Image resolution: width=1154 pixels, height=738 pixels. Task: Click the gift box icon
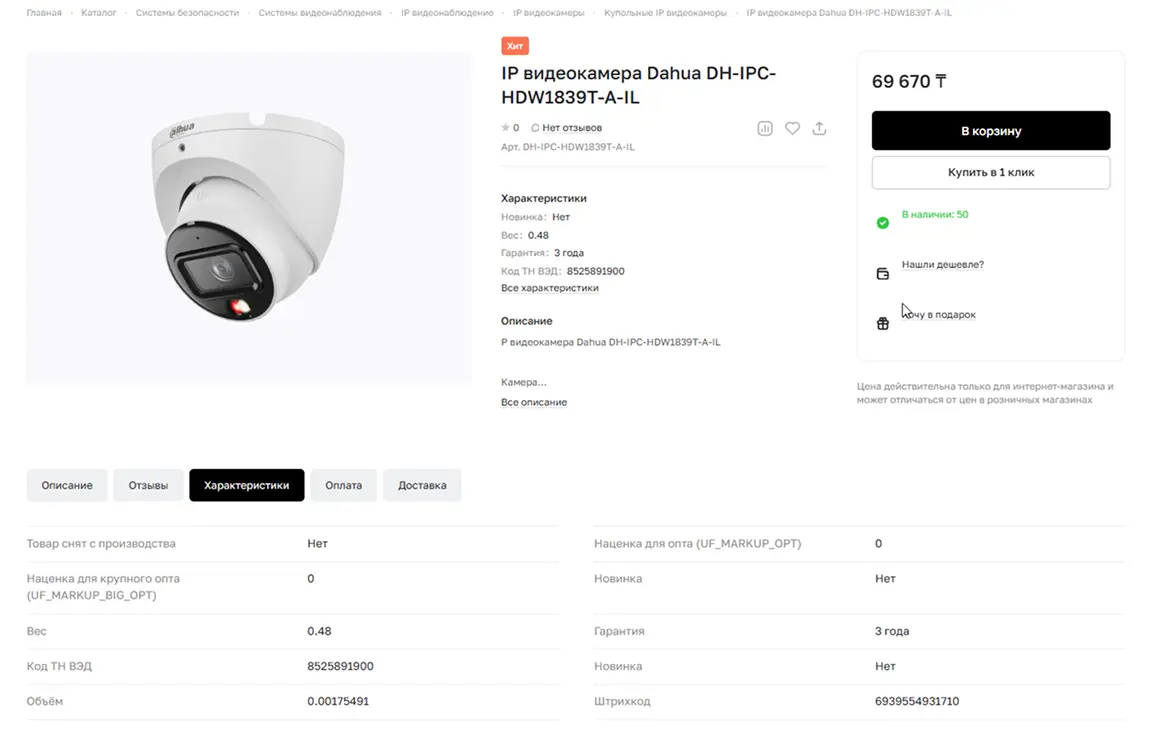[x=882, y=323]
